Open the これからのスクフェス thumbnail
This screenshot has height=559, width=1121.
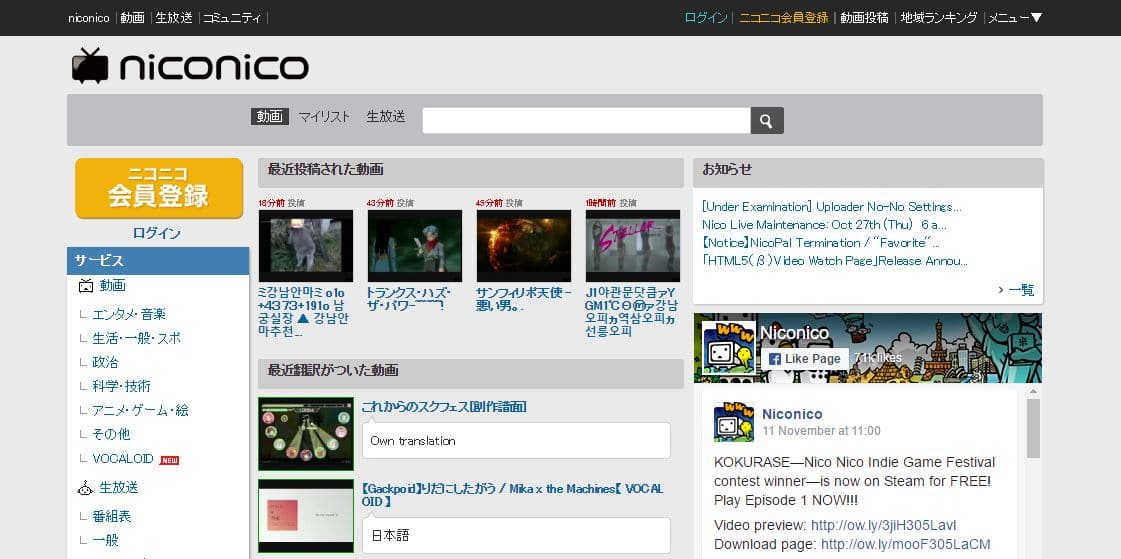(306, 434)
